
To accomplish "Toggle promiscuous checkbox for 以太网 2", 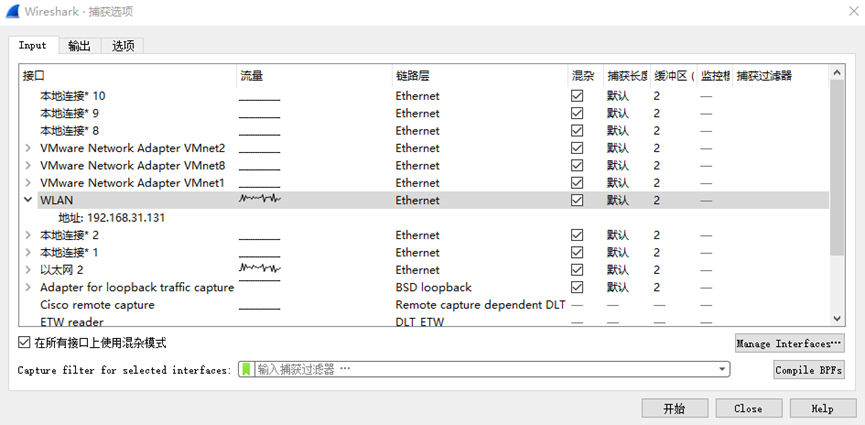I will (x=577, y=270).
